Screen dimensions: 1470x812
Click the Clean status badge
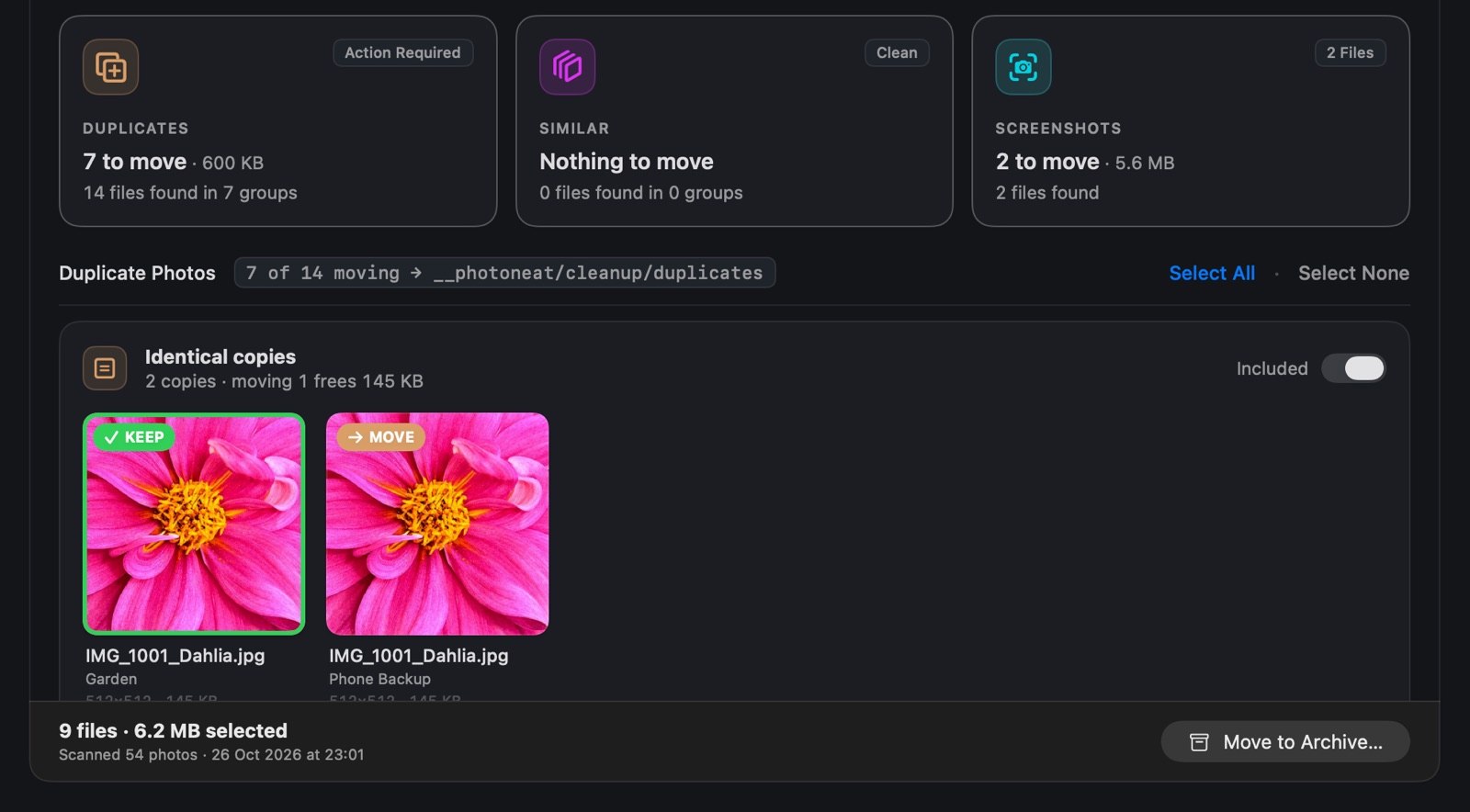897,53
